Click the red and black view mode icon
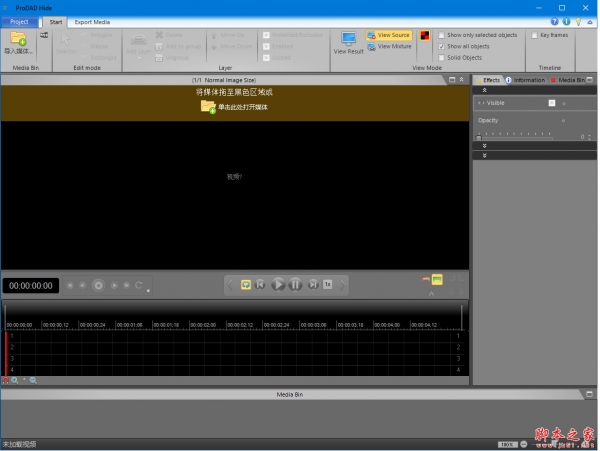The image size is (600, 451). [424, 35]
